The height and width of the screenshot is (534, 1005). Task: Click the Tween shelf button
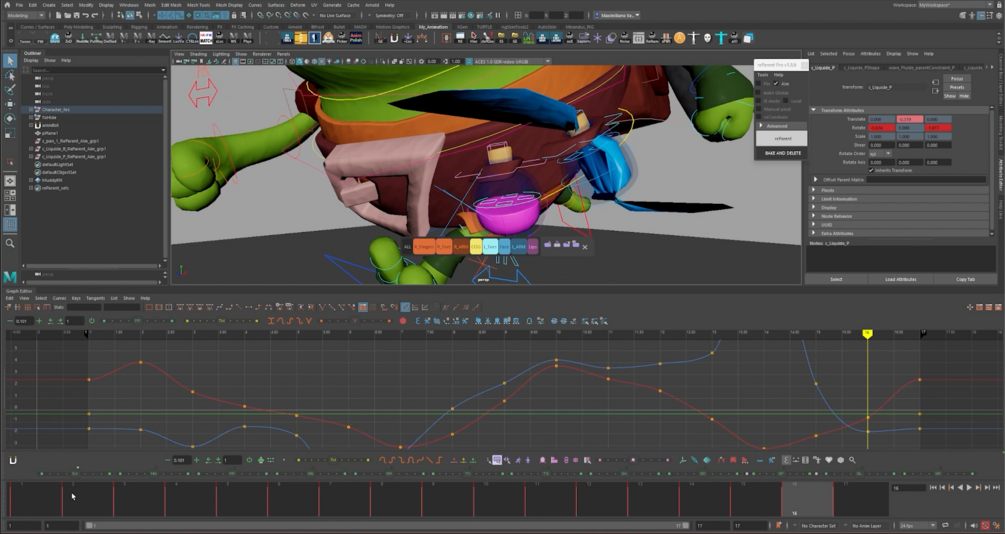coord(26,38)
